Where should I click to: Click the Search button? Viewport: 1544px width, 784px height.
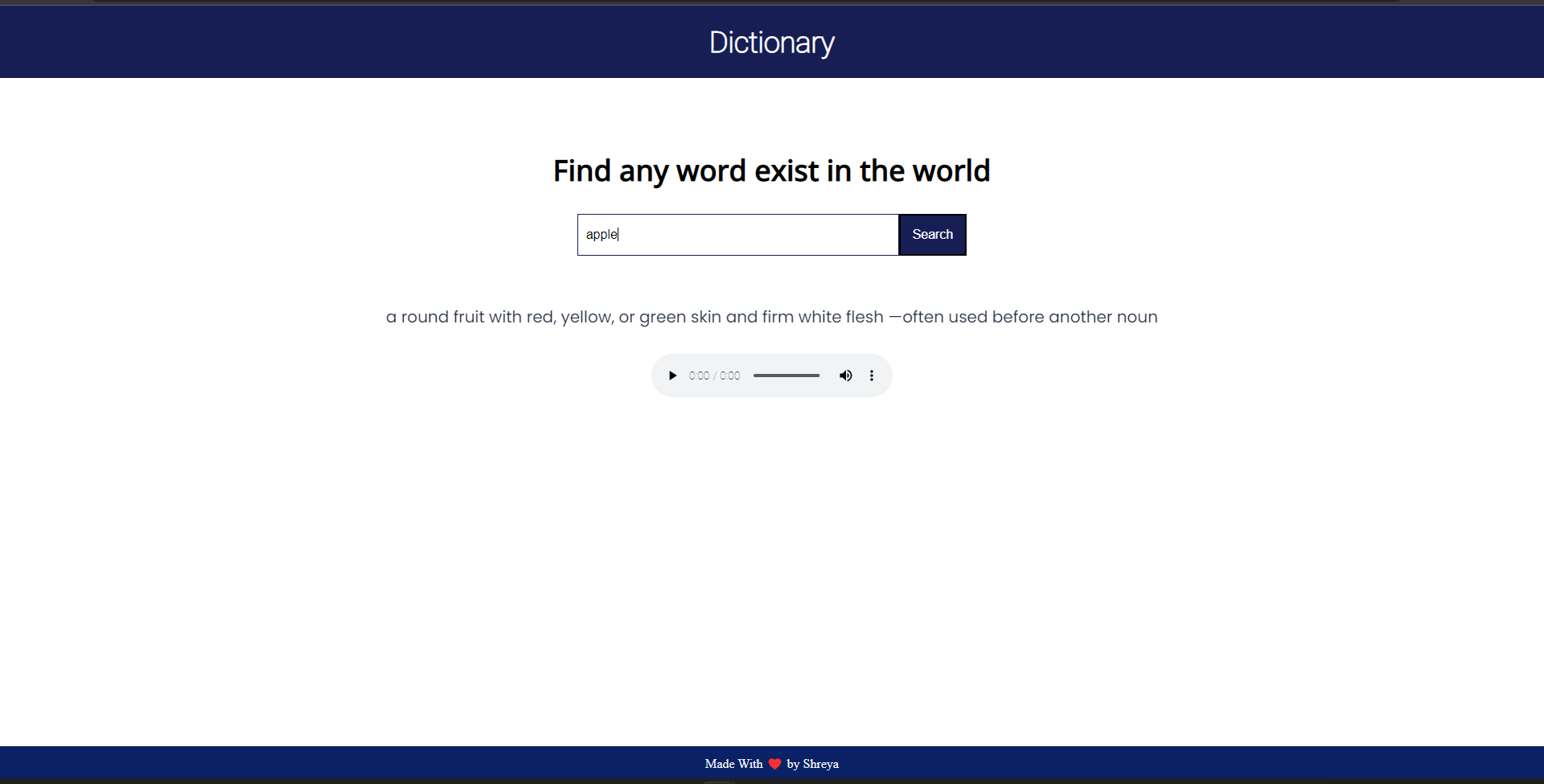[x=932, y=235]
